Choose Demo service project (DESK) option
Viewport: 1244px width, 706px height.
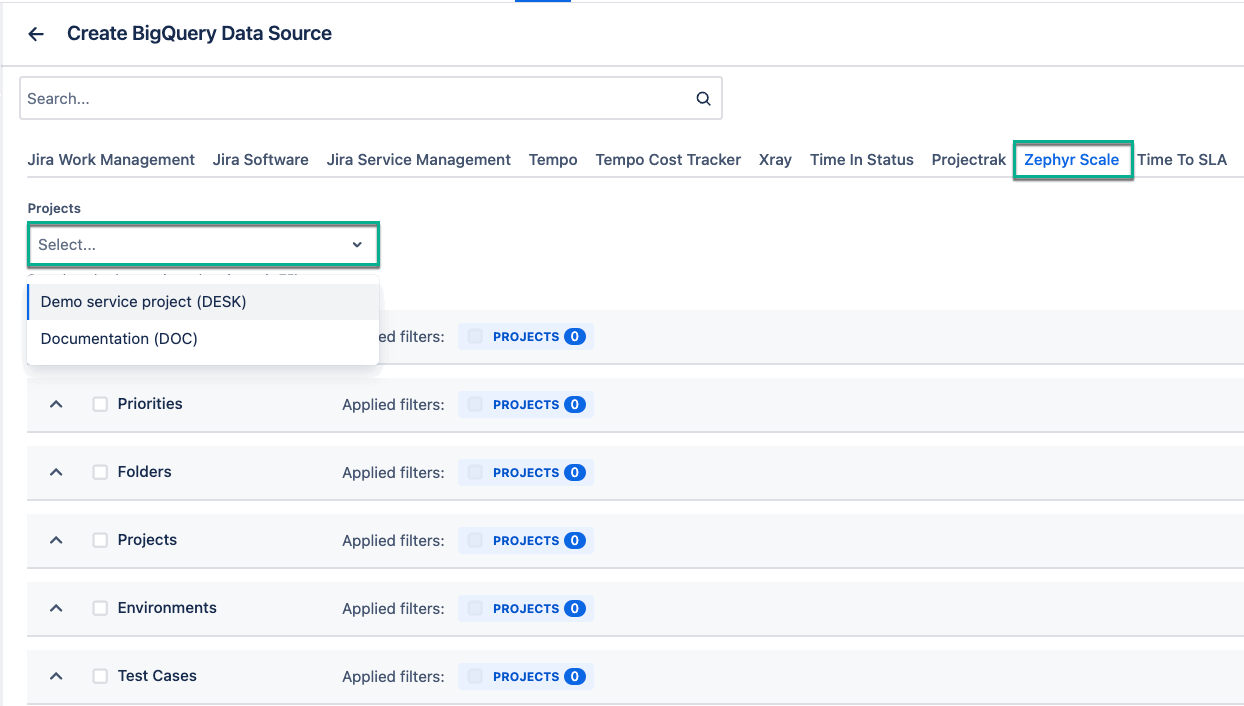143,302
